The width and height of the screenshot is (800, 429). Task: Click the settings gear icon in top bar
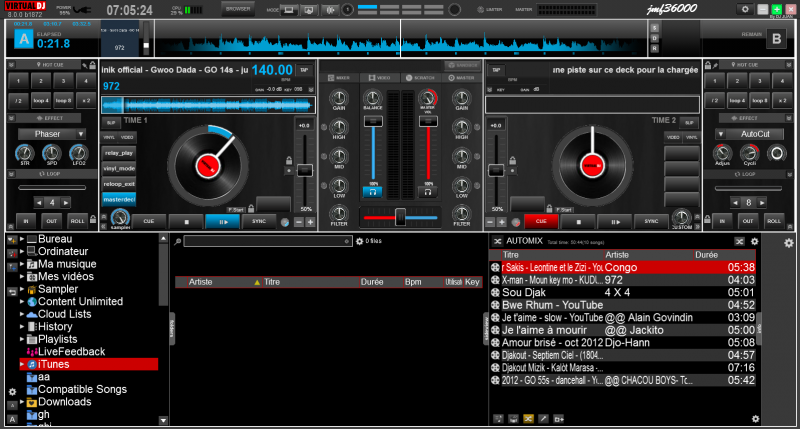(745, 9)
